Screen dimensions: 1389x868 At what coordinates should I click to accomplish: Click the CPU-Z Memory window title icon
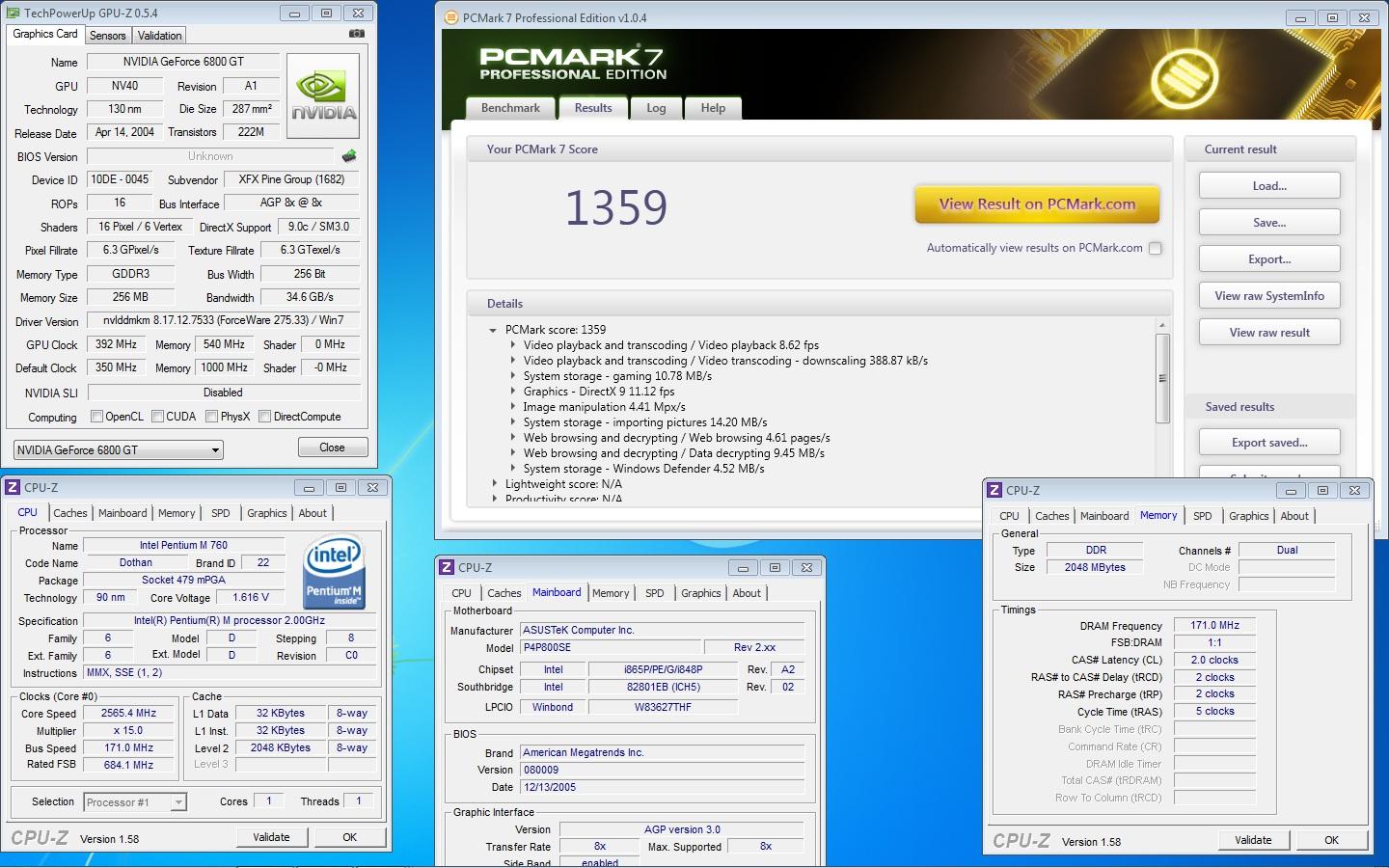coord(994,490)
